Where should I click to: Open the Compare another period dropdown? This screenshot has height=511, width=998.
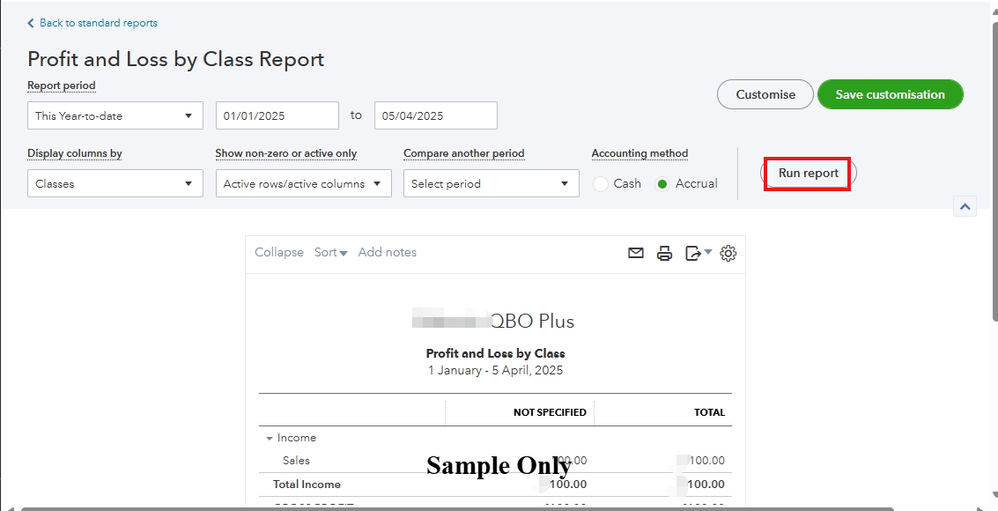pos(491,184)
